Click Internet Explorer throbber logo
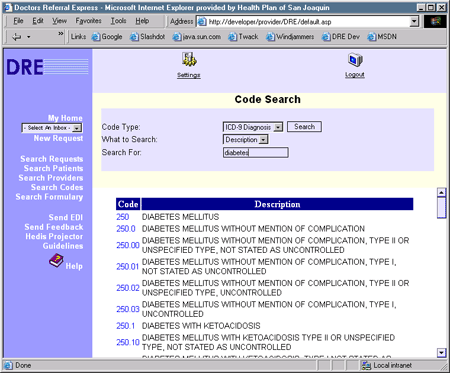The height and width of the screenshot is (373, 450). tap(435, 22)
